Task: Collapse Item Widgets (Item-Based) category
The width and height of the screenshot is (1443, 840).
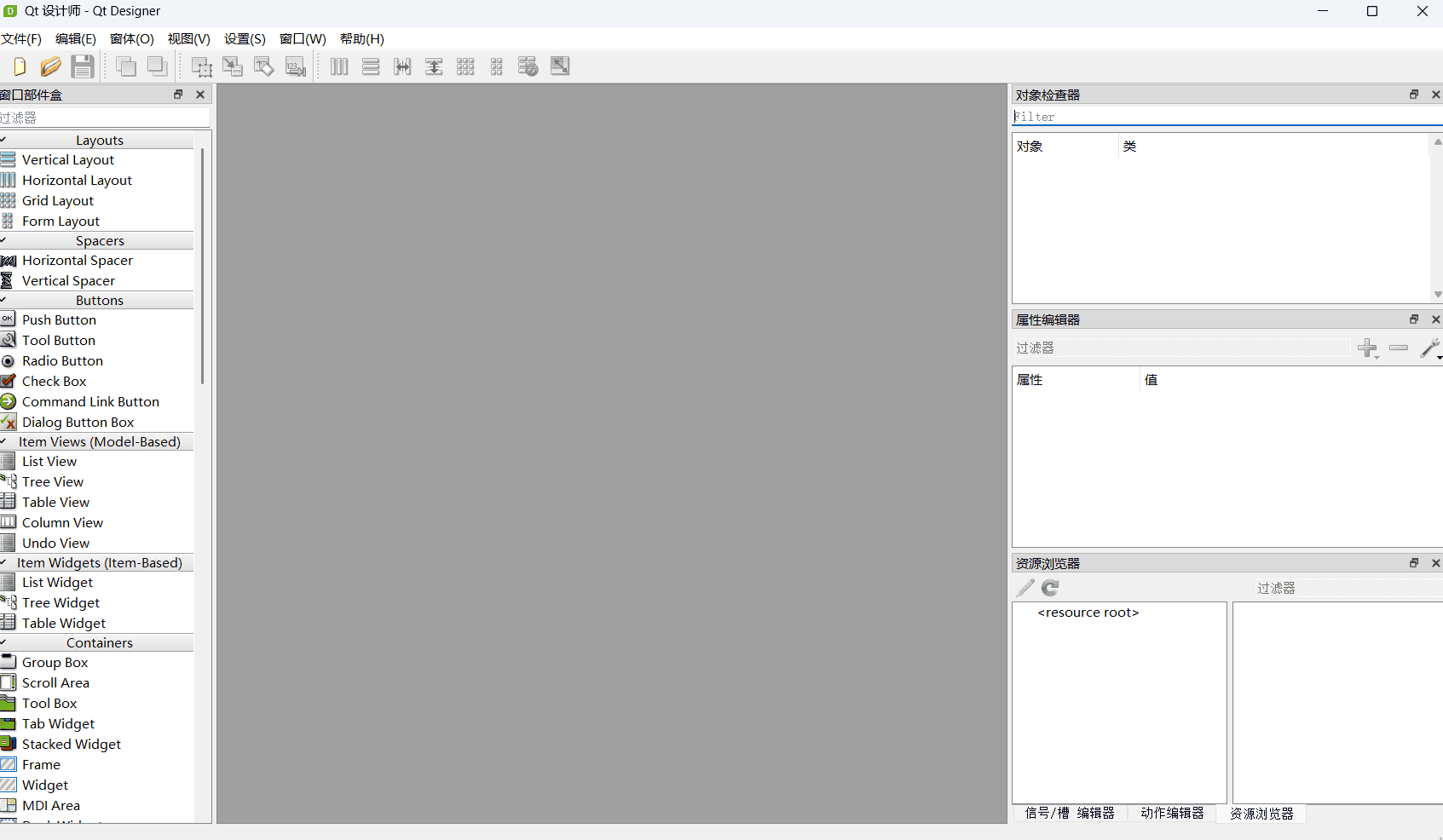Action: coord(97,562)
